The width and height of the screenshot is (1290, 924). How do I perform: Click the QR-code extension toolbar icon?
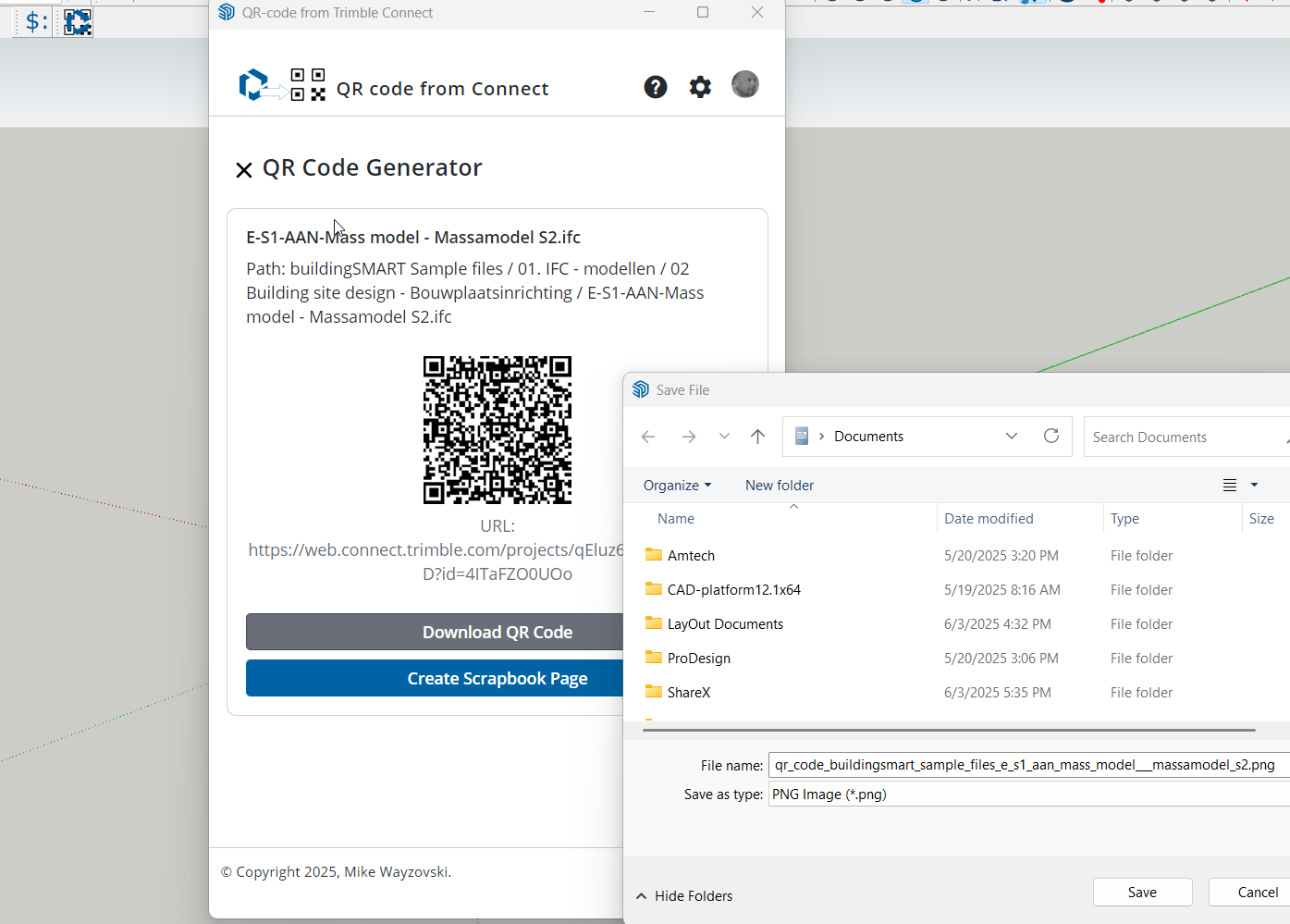point(78,21)
